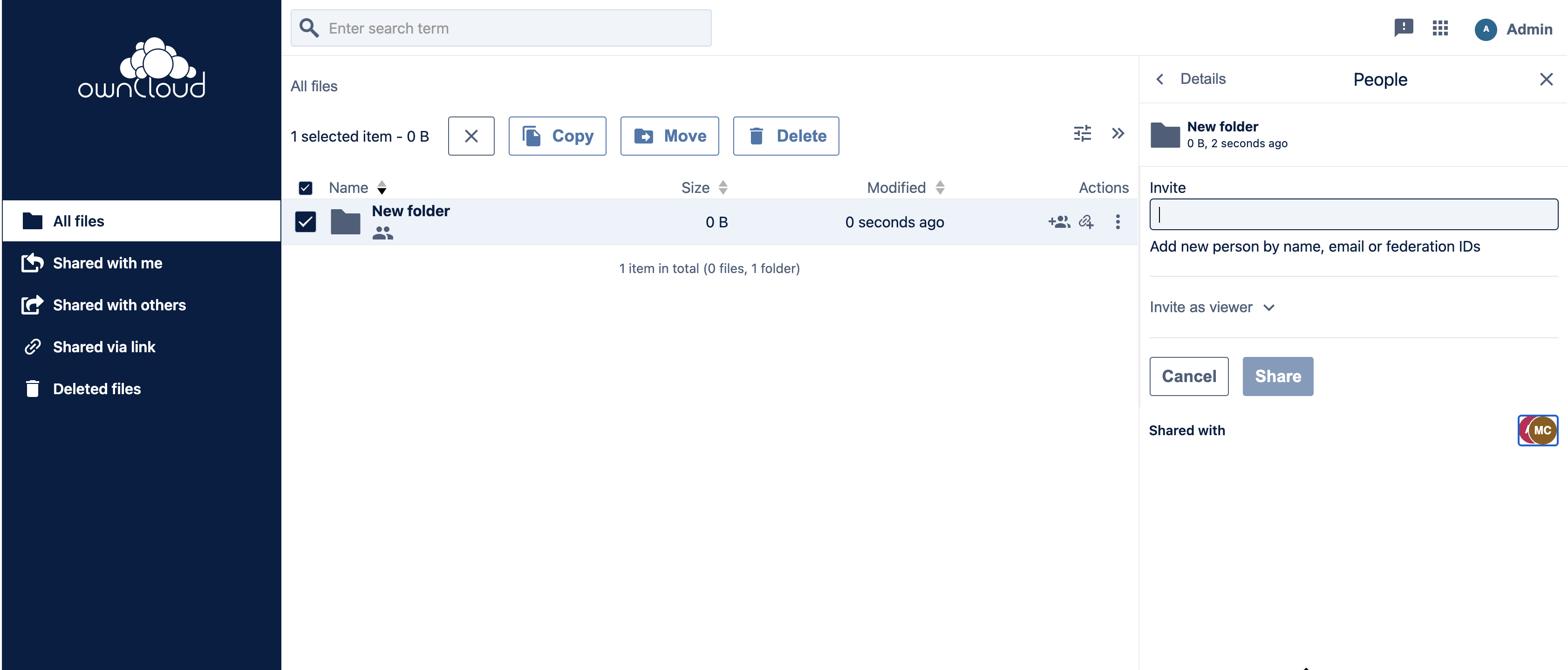Click the Delete button

click(x=786, y=137)
